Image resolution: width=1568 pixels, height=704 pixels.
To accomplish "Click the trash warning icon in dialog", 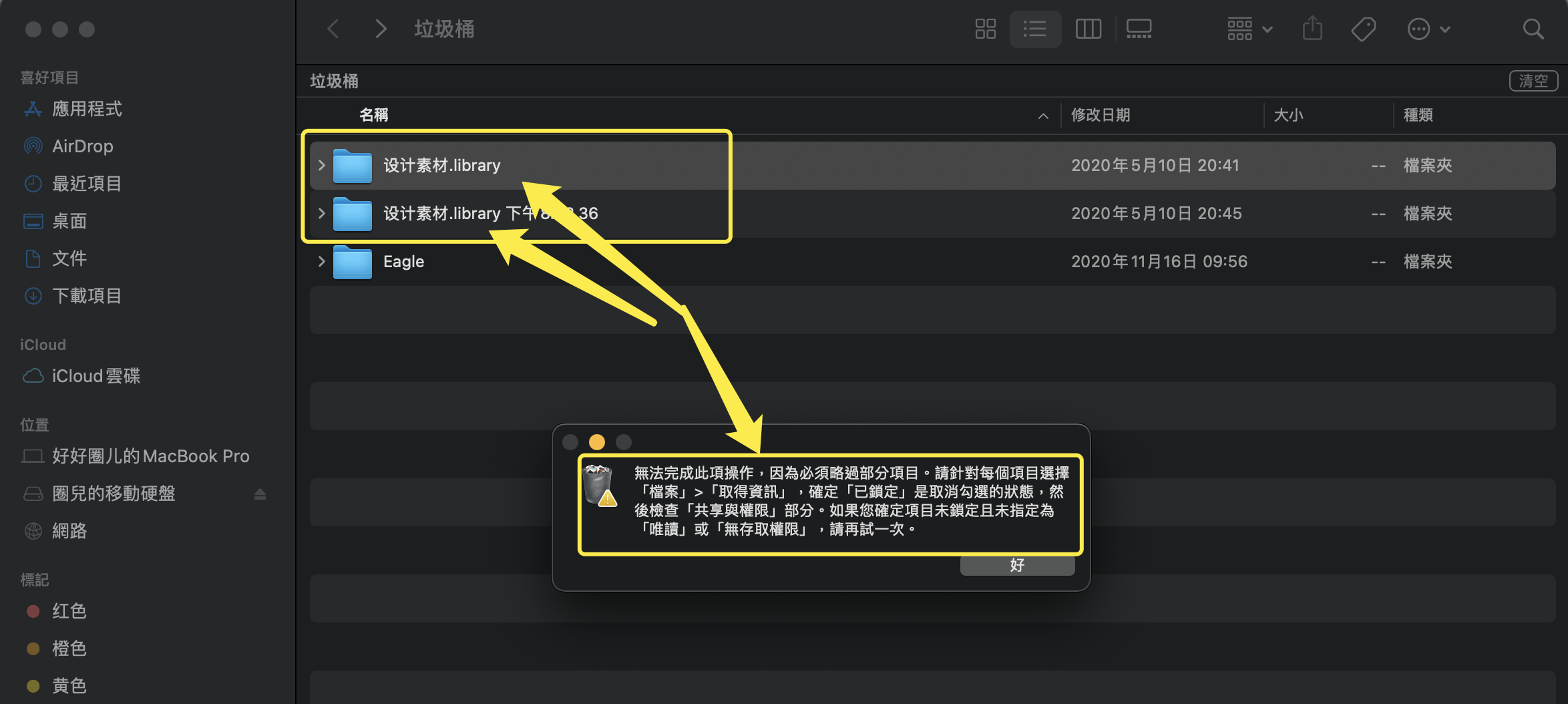I will [x=599, y=486].
